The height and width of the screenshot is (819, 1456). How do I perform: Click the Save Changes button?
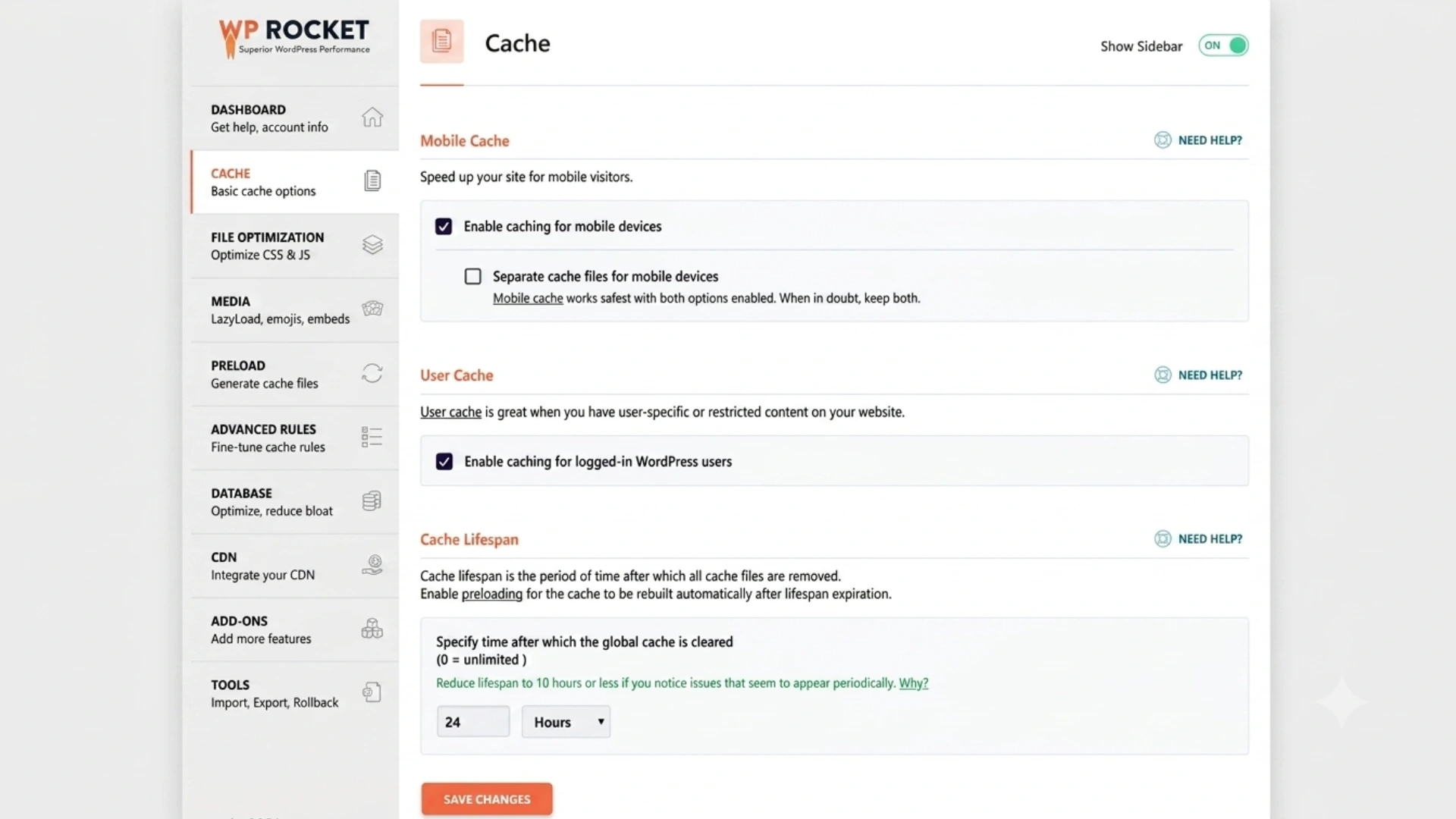tap(487, 799)
